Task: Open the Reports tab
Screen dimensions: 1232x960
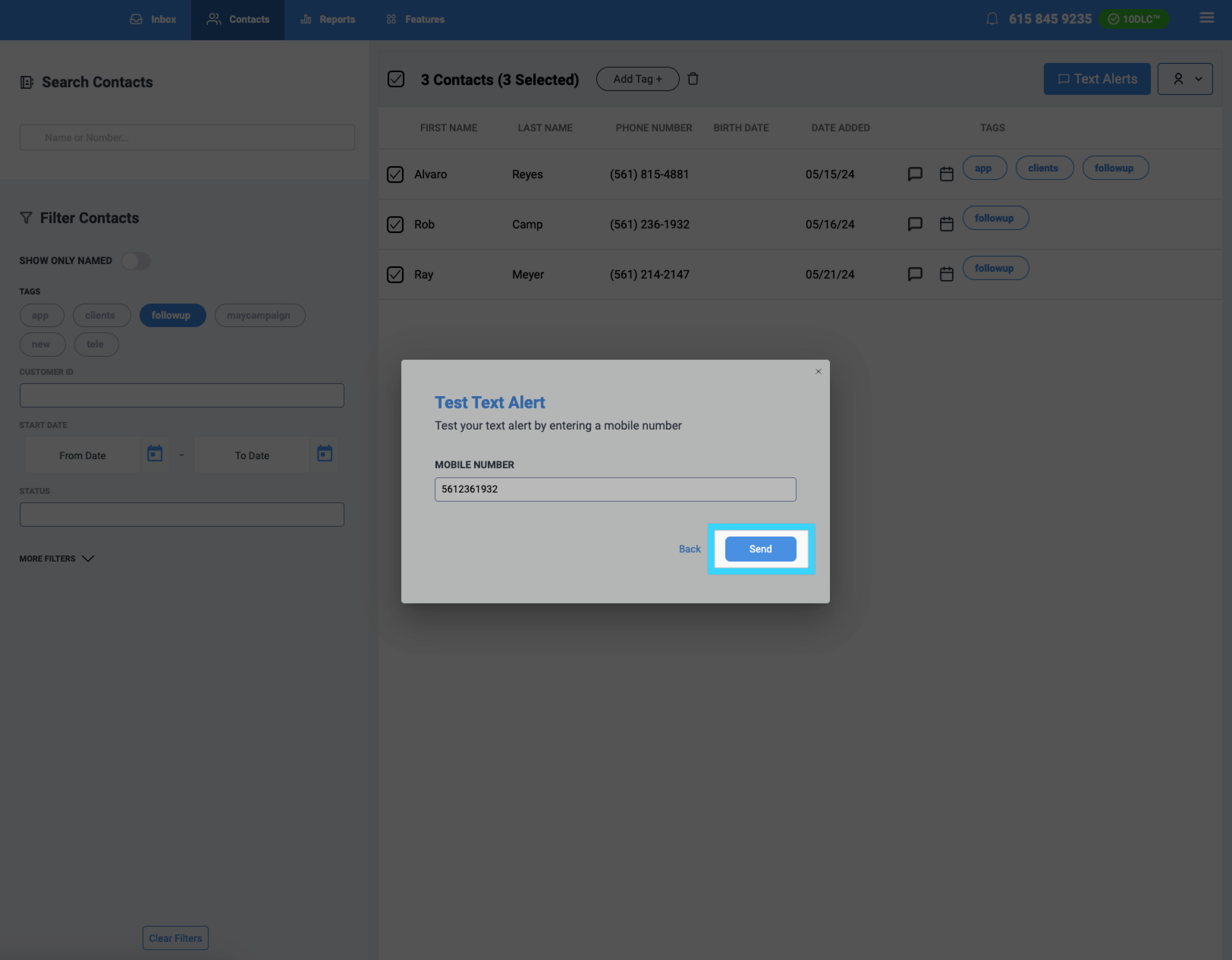Action: pyautogui.click(x=328, y=20)
